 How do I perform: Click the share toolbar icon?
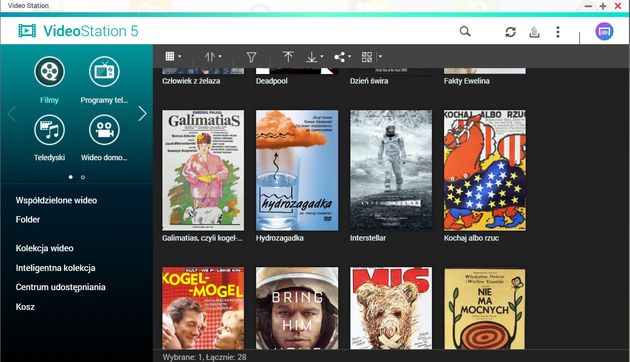click(x=340, y=57)
